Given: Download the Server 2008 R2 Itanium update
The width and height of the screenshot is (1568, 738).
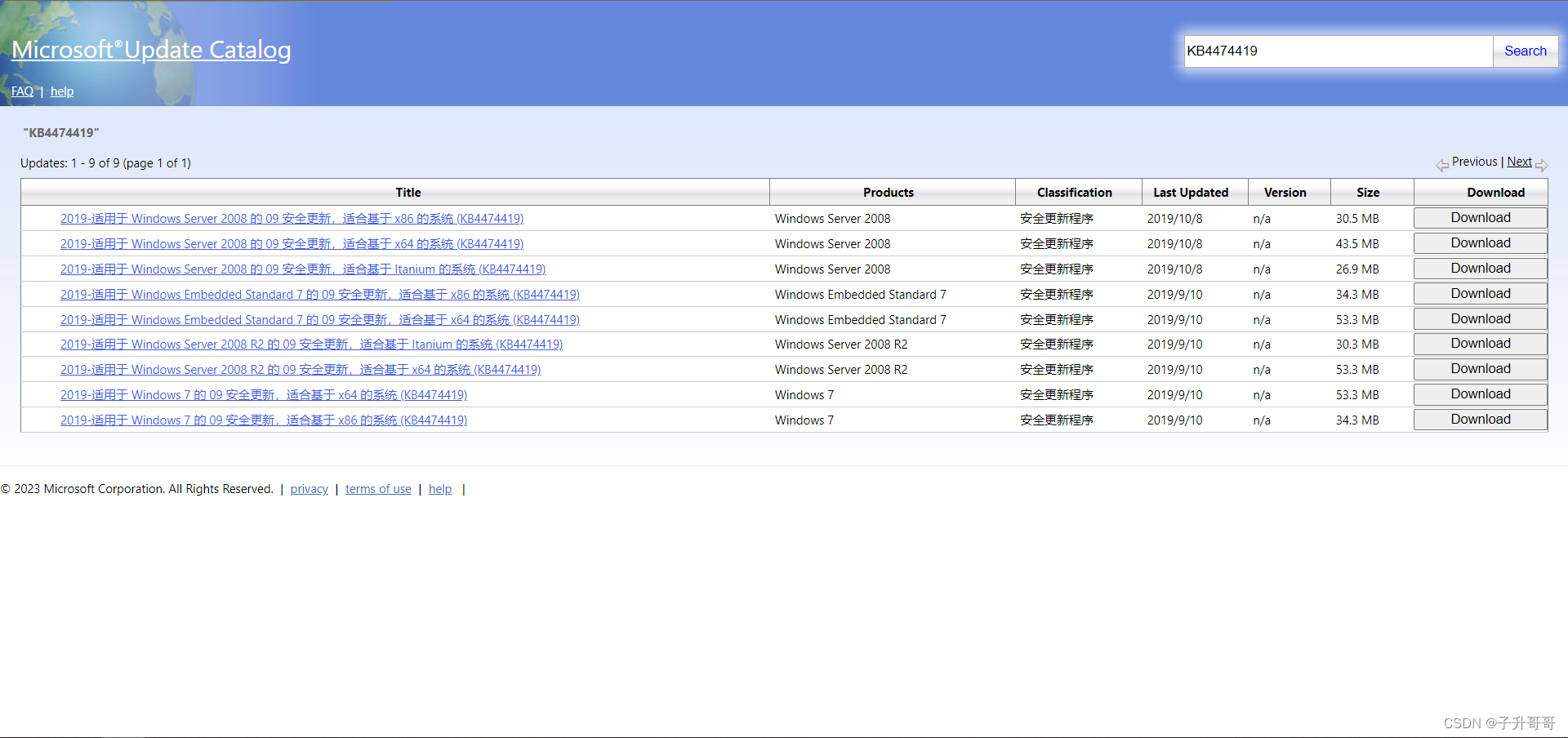Looking at the screenshot, I should (1481, 344).
